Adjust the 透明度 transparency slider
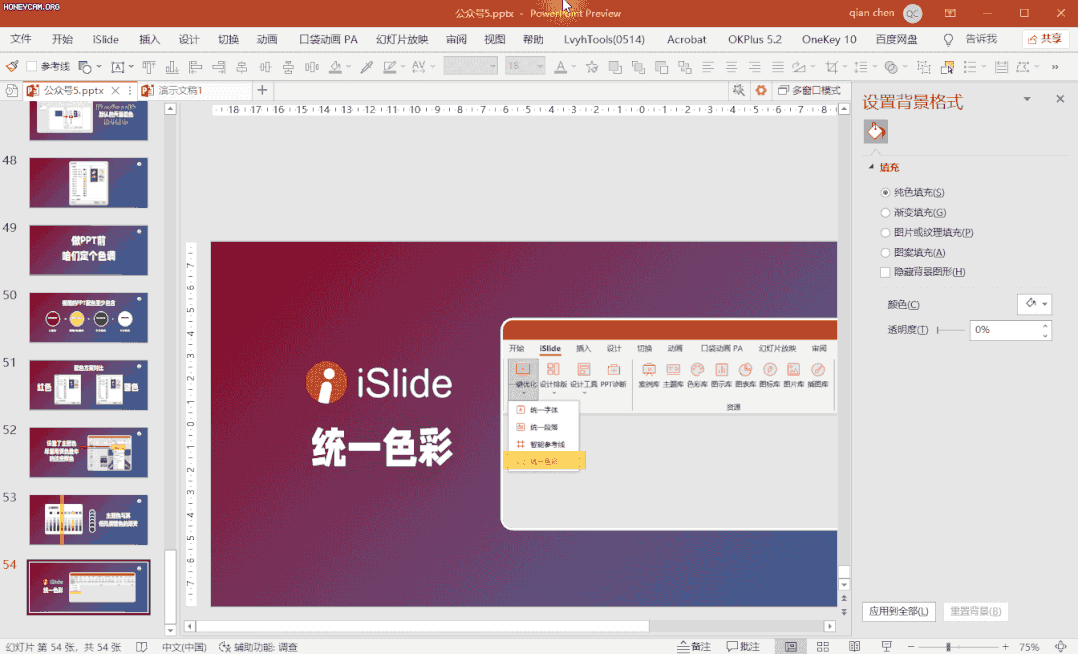1078x654 pixels. [950, 330]
